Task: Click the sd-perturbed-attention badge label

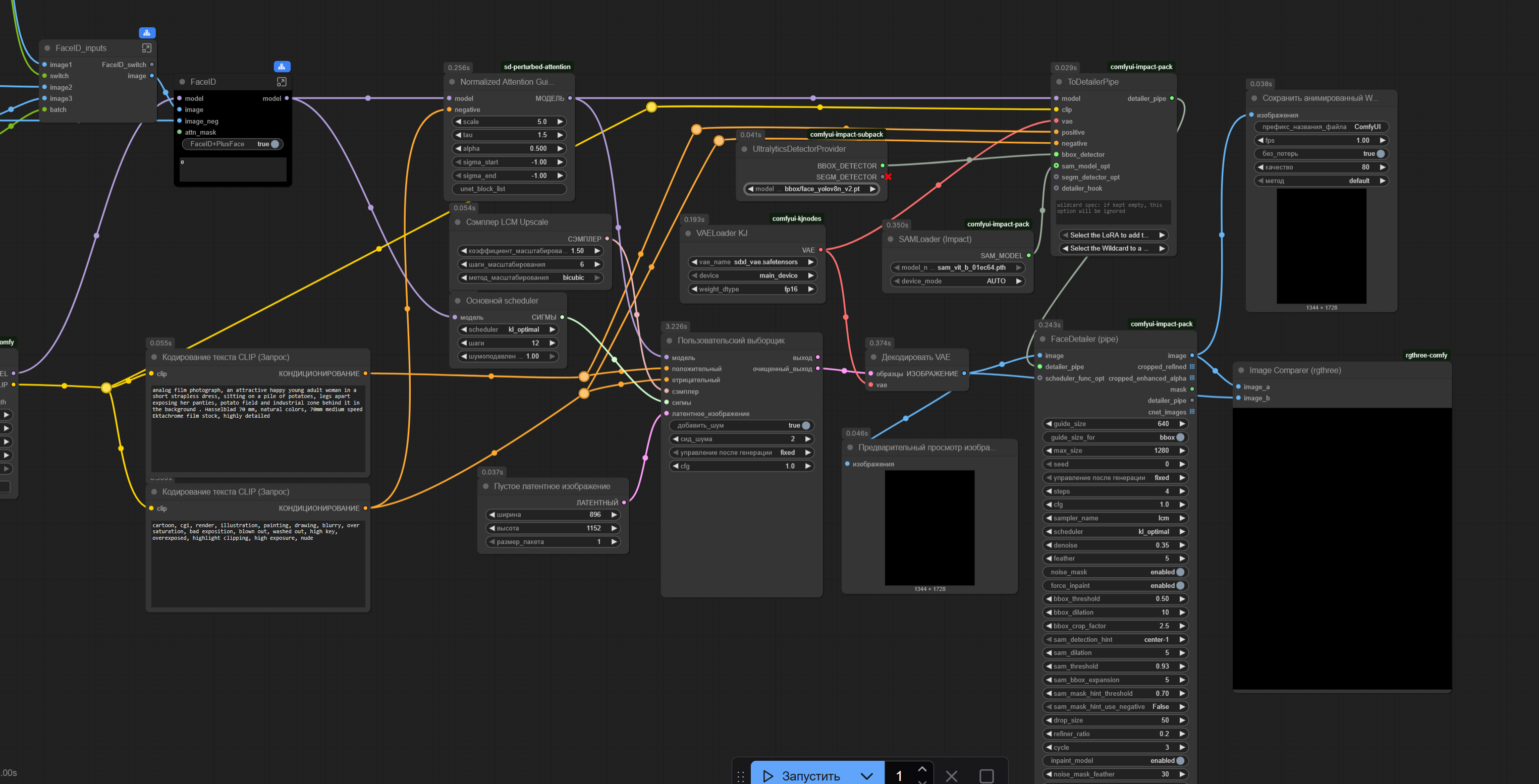Action: click(x=536, y=67)
